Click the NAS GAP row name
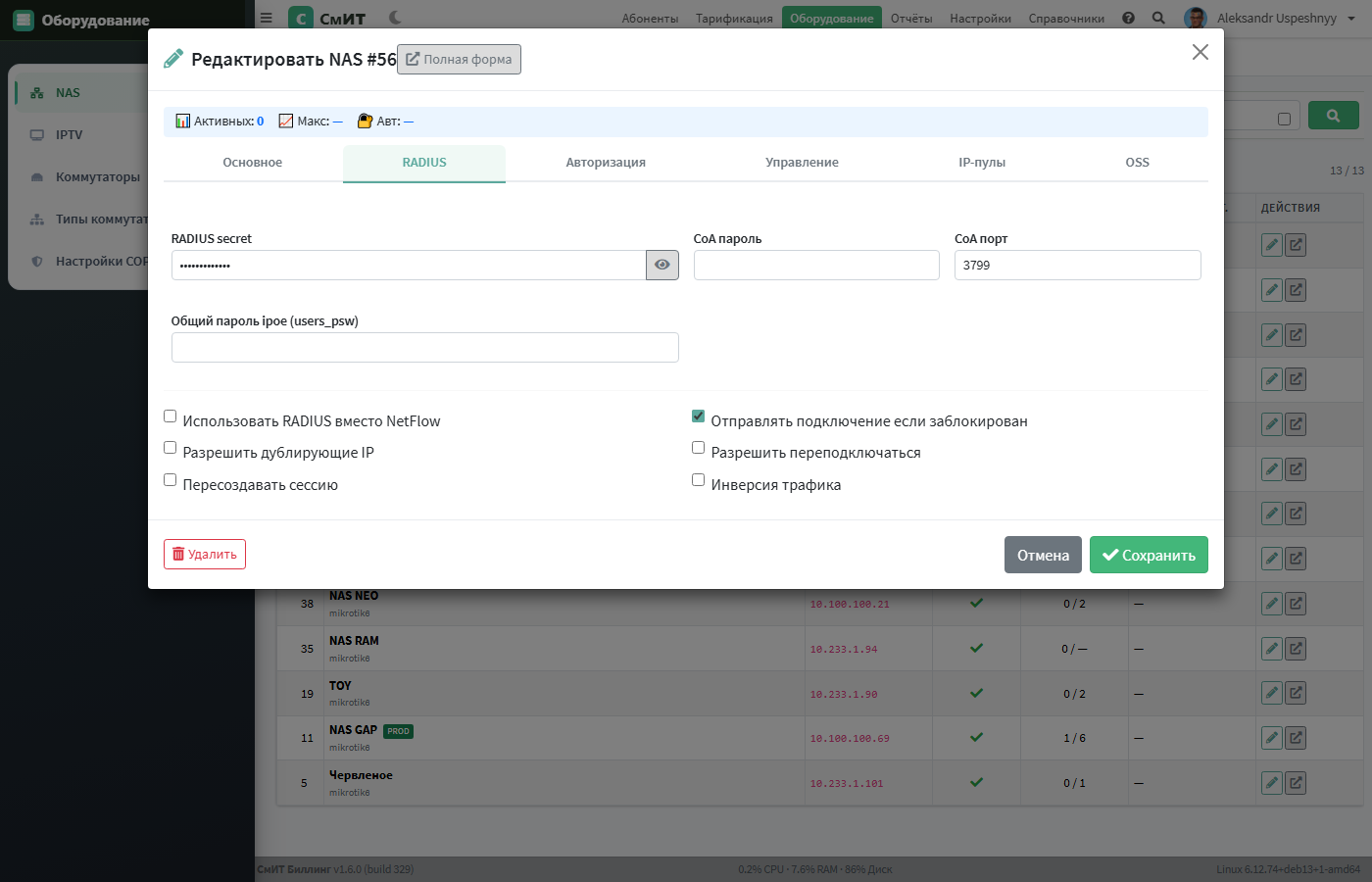 [x=353, y=730]
